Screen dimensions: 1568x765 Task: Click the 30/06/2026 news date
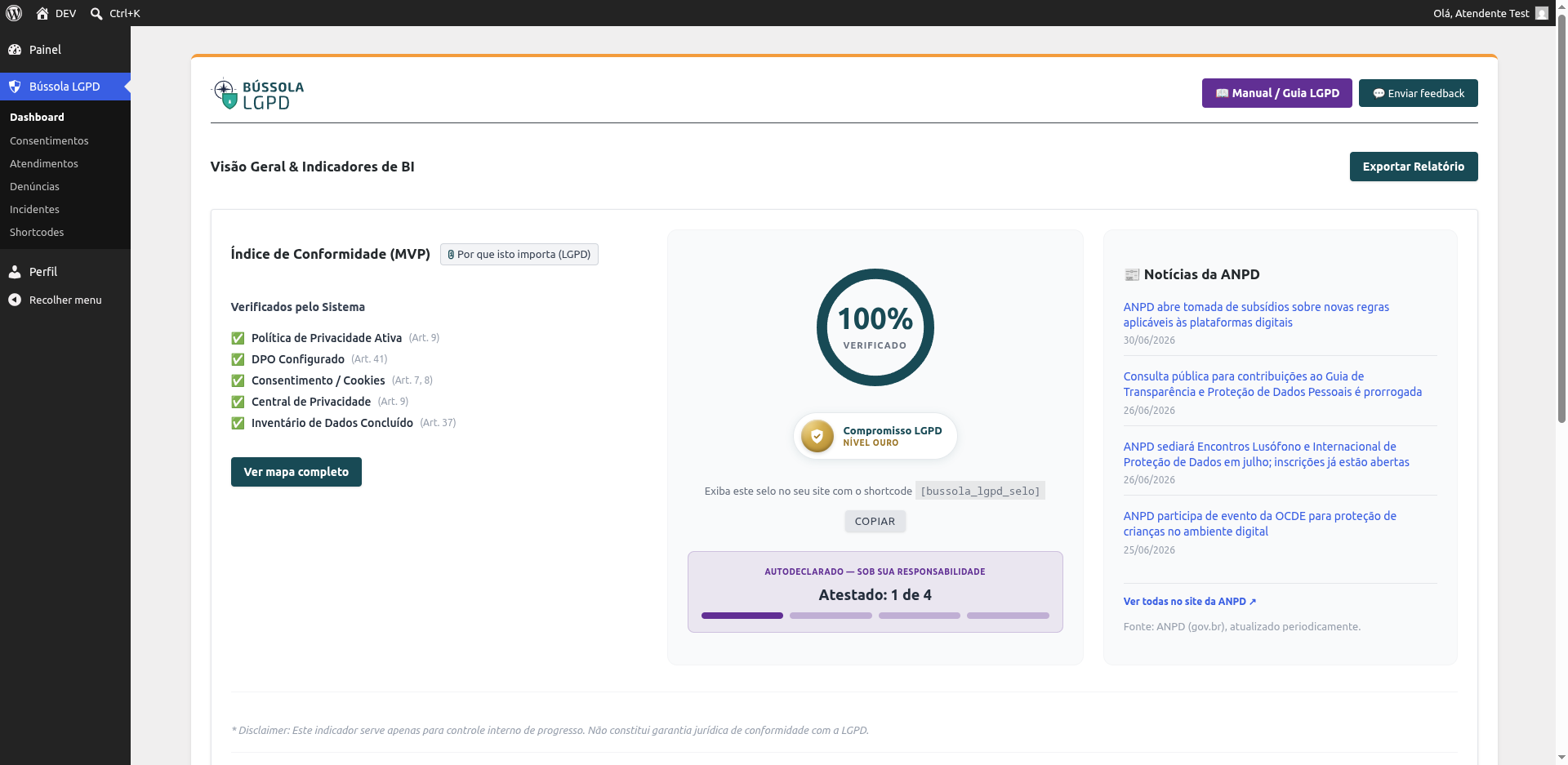tap(1149, 340)
